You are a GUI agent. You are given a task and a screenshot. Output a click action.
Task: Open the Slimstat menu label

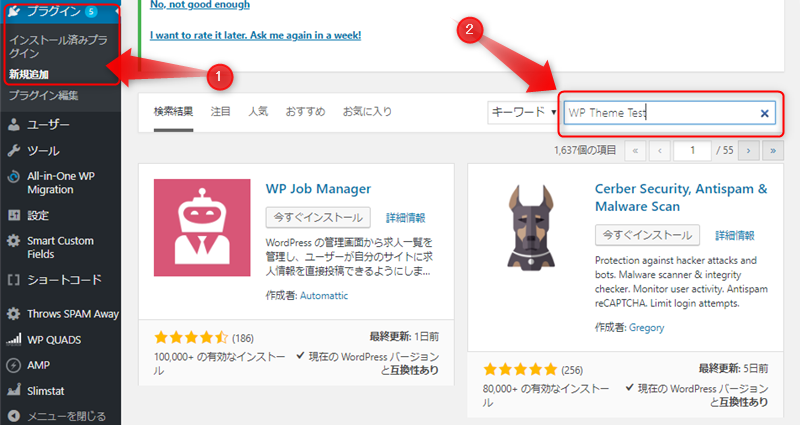click(45, 391)
